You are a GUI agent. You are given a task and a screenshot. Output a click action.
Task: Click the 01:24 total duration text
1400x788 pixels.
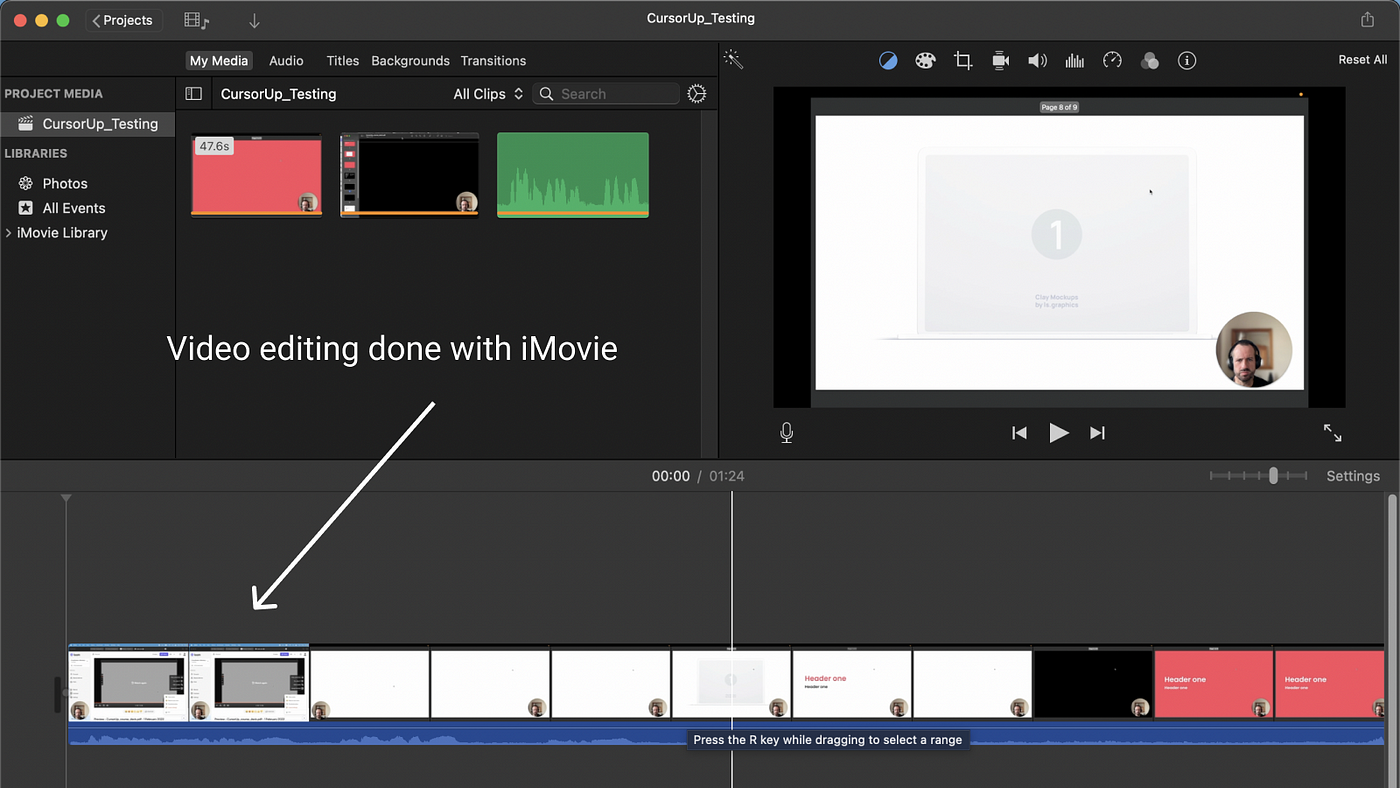tap(727, 476)
